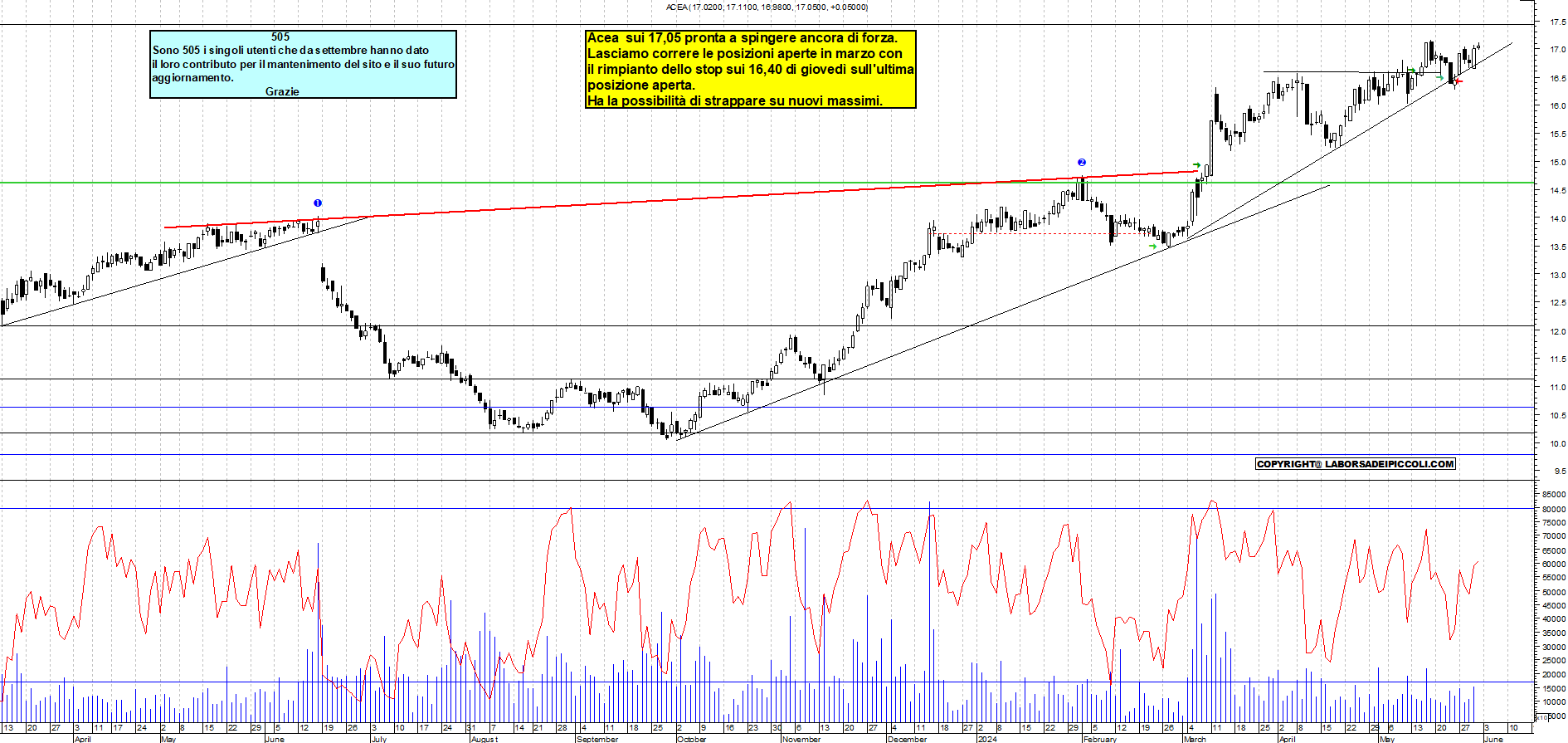Click the "July" month label on time axis
Image resolution: width=1568 pixels, height=743 pixels.
click(379, 739)
